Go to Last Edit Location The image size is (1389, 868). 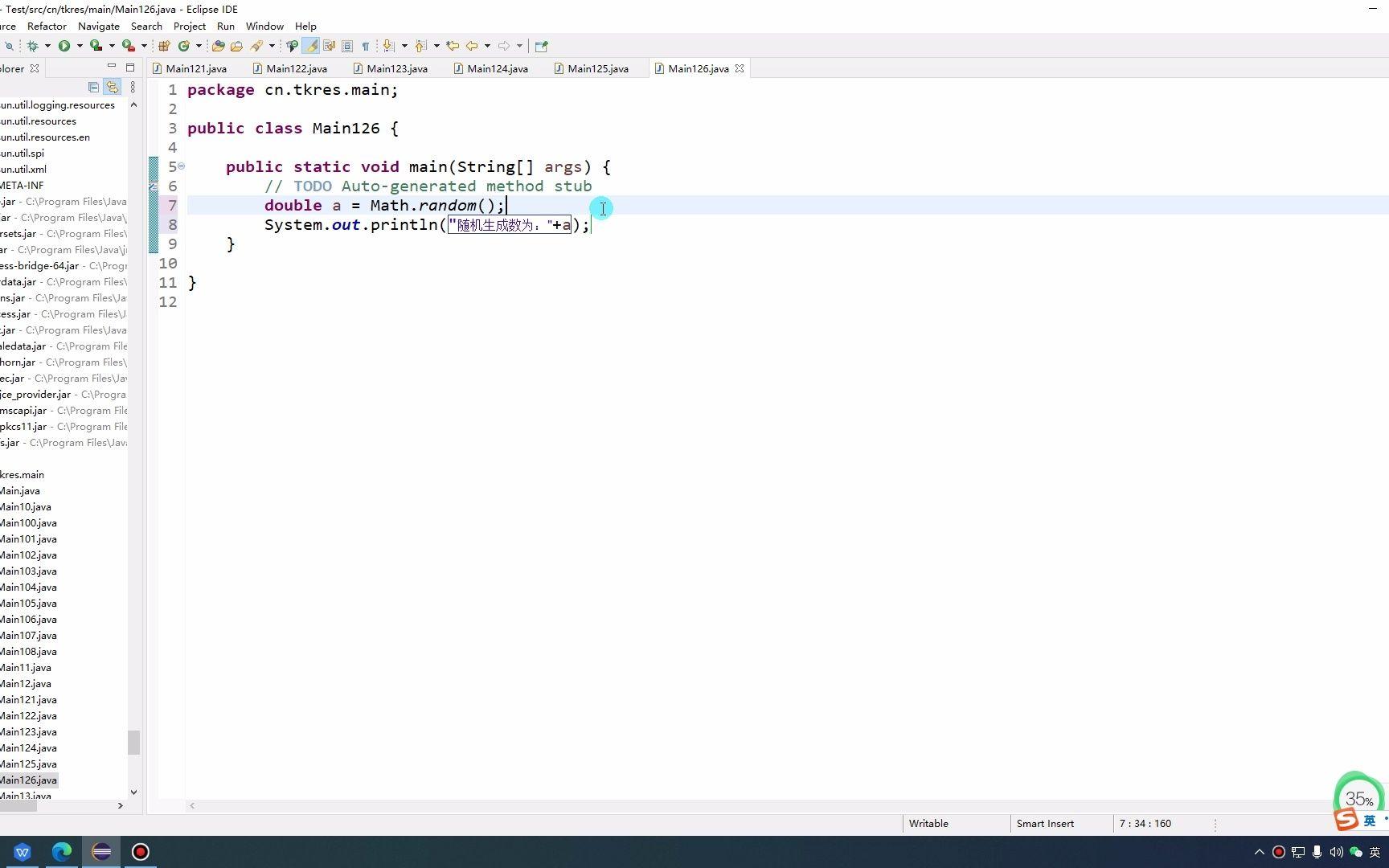coord(453,46)
